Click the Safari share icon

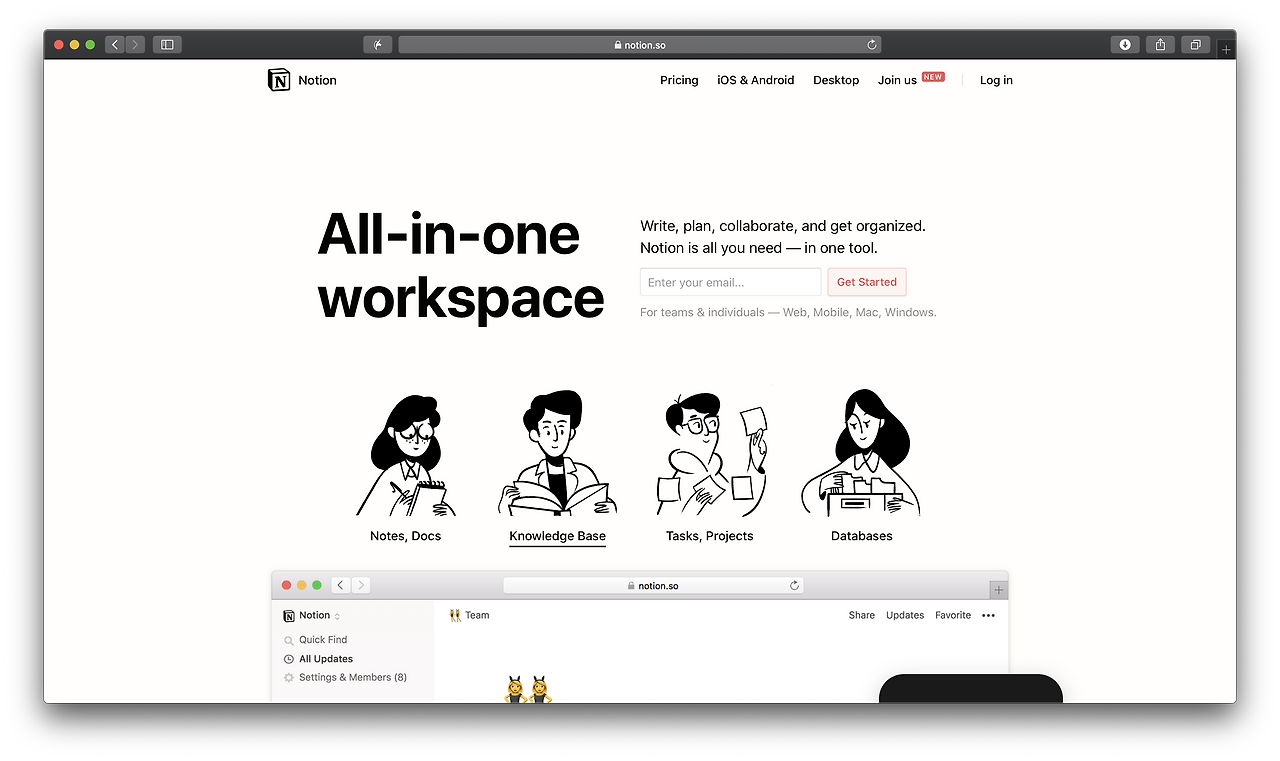[x=1160, y=45]
